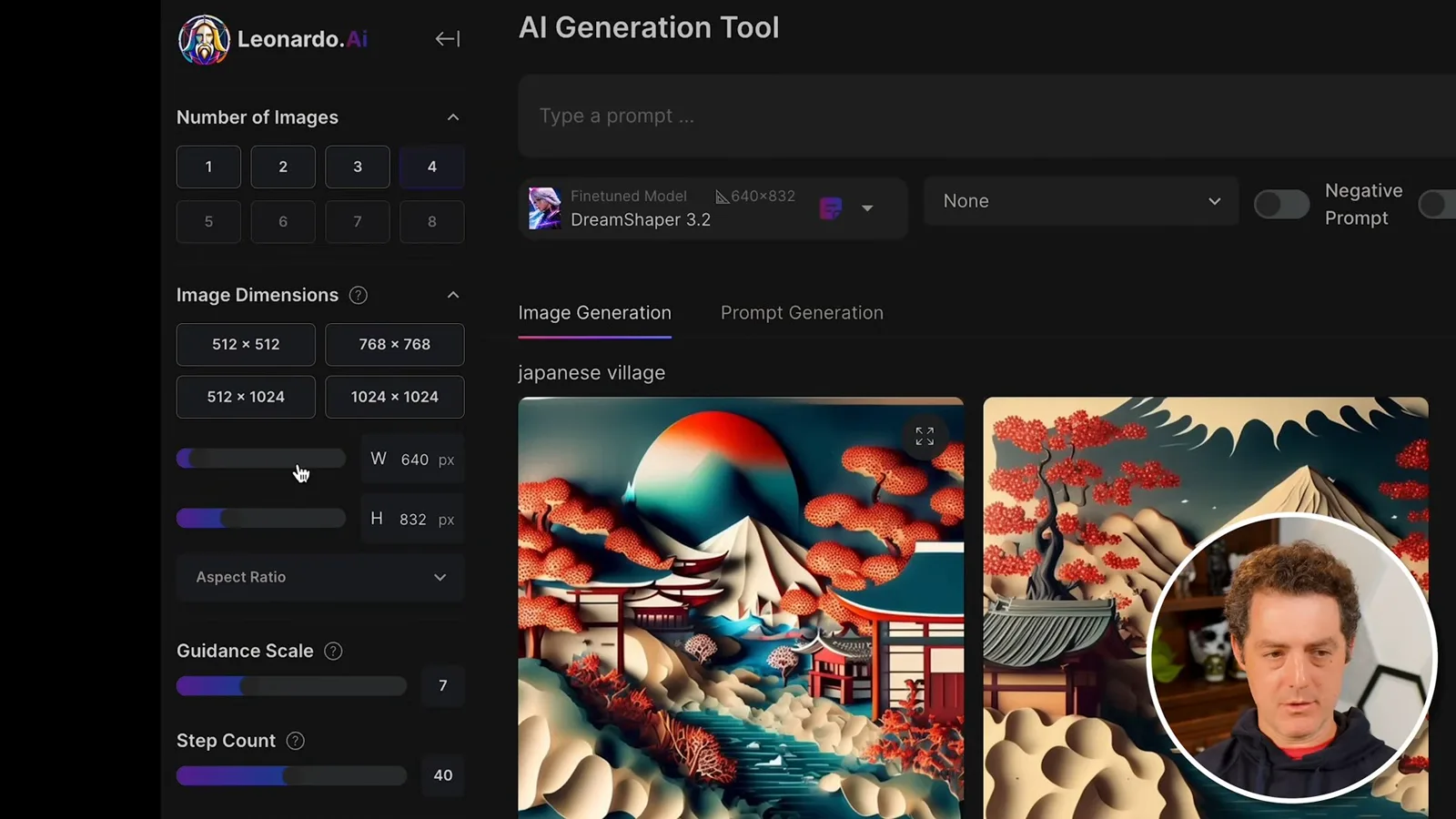Click the Step Count value 40
This screenshot has height=819, width=1456.
pos(443,775)
